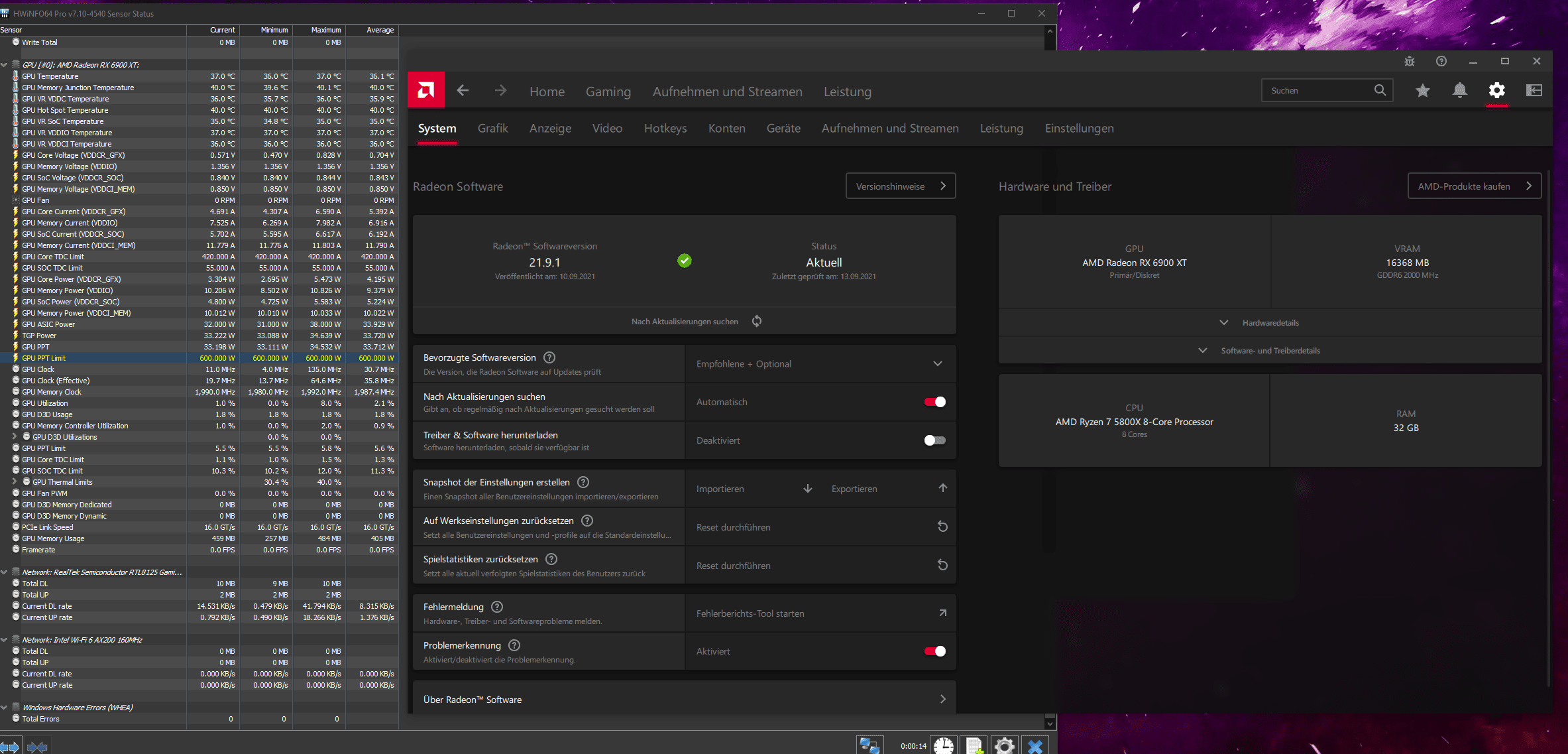The height and width of the screenshot is (754, 1568).
Task: Click the check for updates refresh icon
Action: tap(757, 321)
